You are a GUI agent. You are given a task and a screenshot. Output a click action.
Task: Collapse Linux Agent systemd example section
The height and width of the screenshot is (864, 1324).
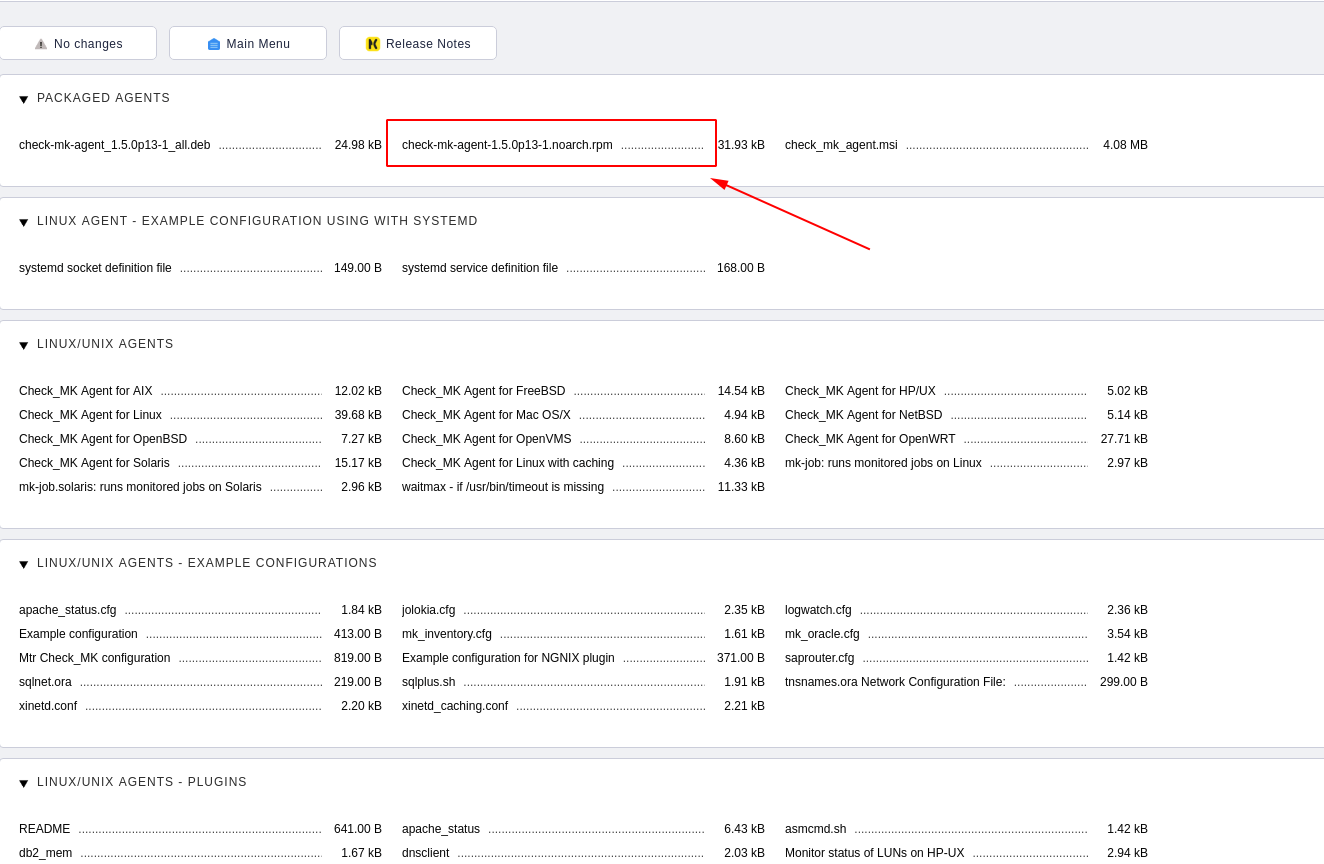click(24, 222)
